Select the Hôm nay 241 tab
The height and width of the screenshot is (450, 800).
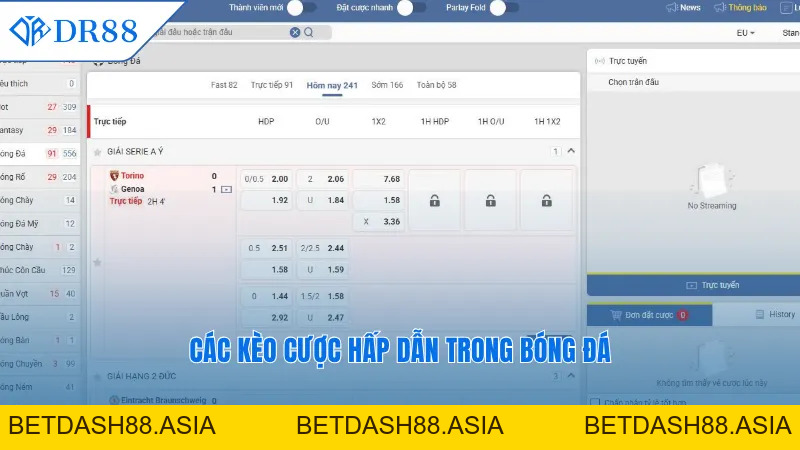332,86
